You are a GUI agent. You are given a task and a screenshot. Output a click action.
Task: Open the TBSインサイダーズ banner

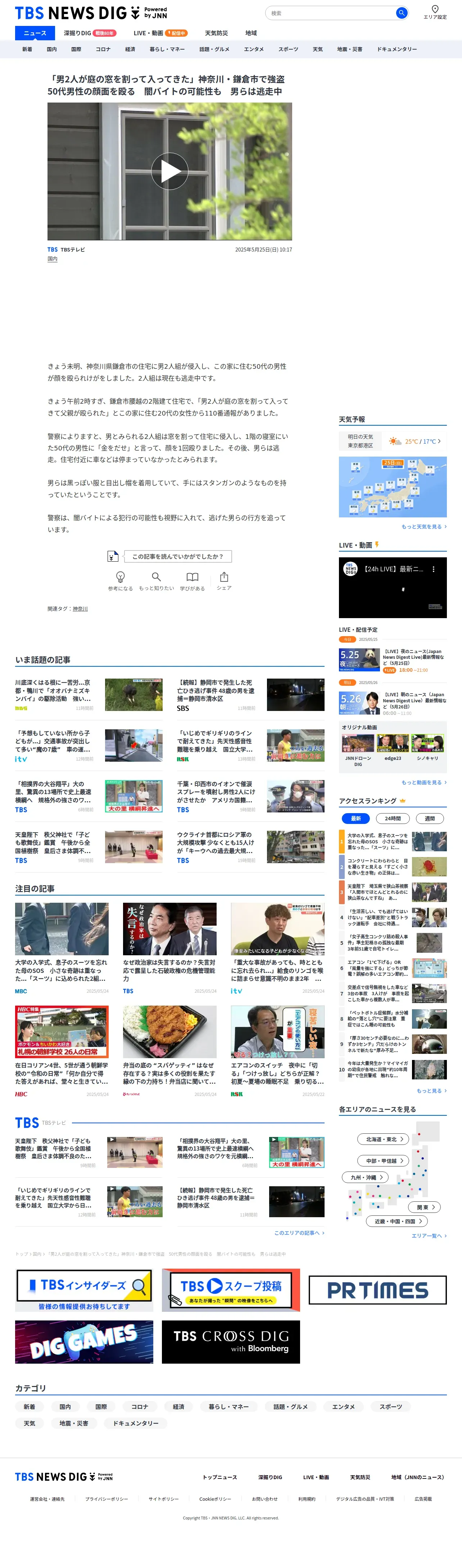click(x=84, y=1290)
